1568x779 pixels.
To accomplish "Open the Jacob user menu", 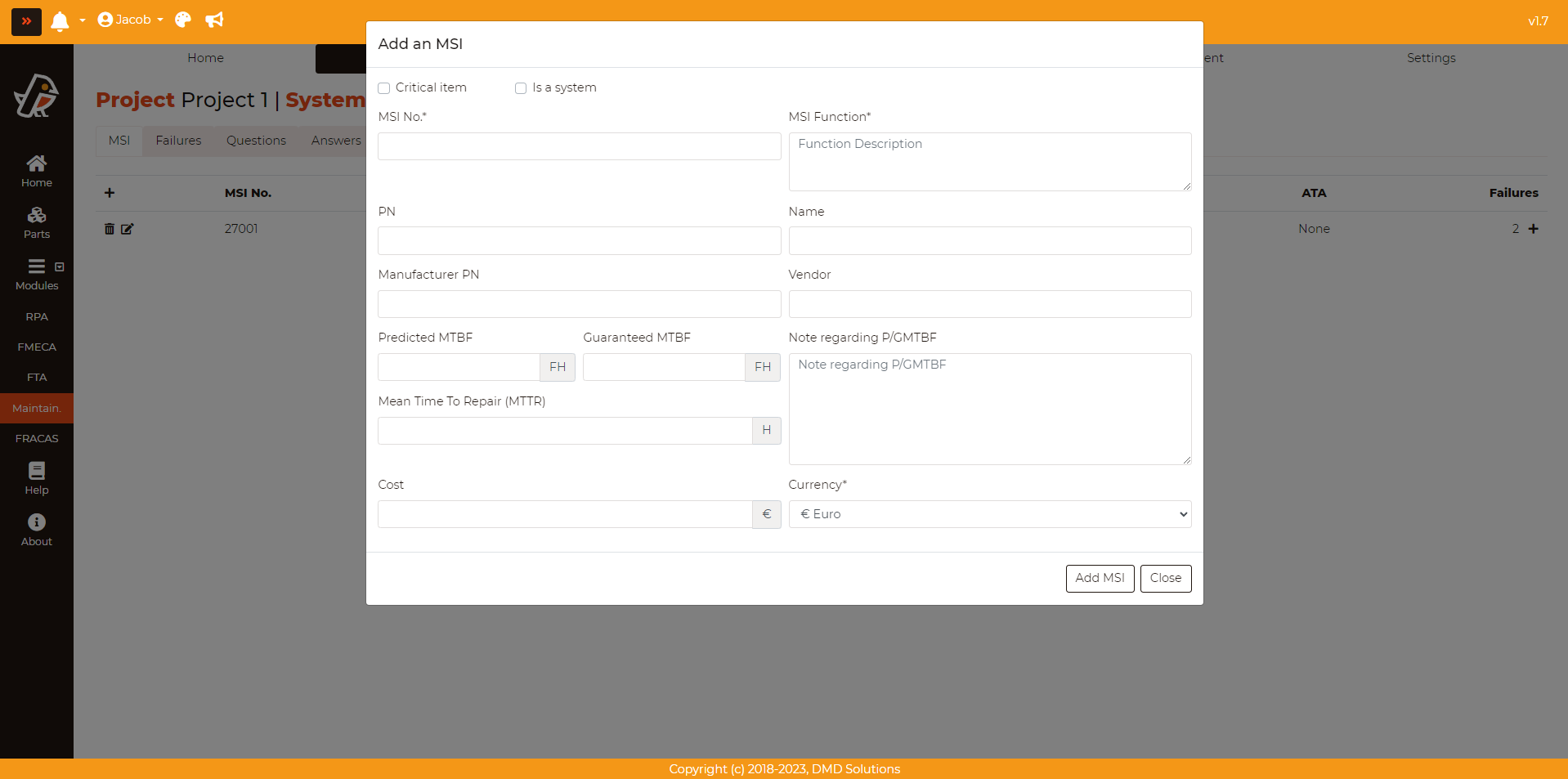I will [x=130, y=20].
